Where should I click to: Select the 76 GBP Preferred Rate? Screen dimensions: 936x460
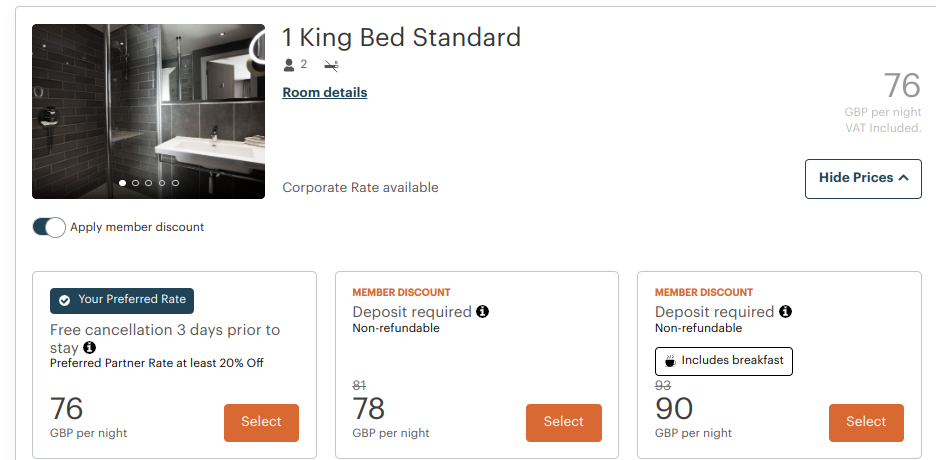pyautogui.click(x=261, y=422)
